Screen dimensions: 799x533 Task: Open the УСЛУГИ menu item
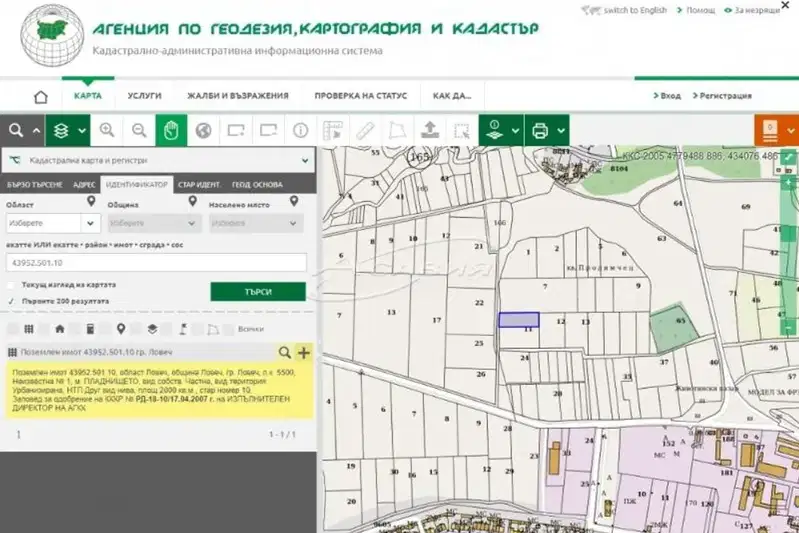[x=145, y=96]
